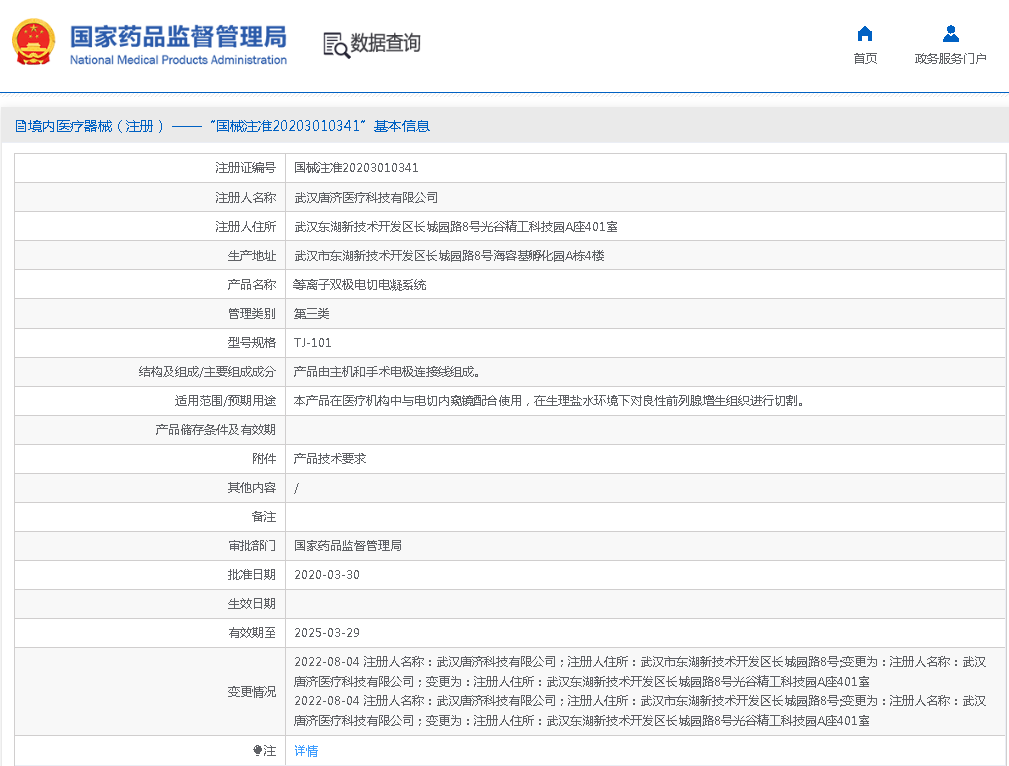Click the 政务服务门户 text label
Image resolution: width=1009 pixels, height=766 pixels.
950,59
